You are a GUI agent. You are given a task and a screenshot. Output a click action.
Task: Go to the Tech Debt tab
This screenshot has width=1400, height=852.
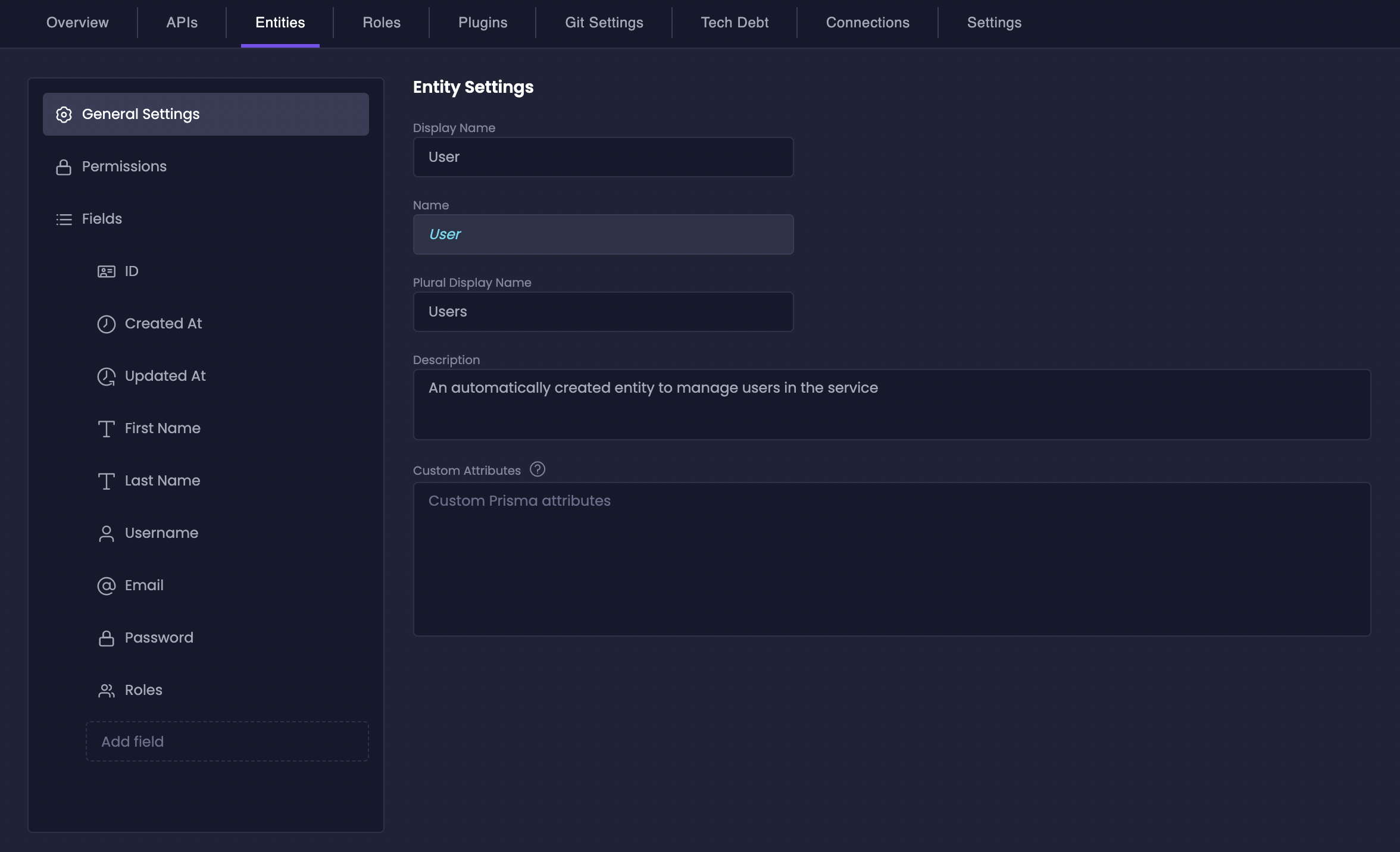[x=734, y=23]
